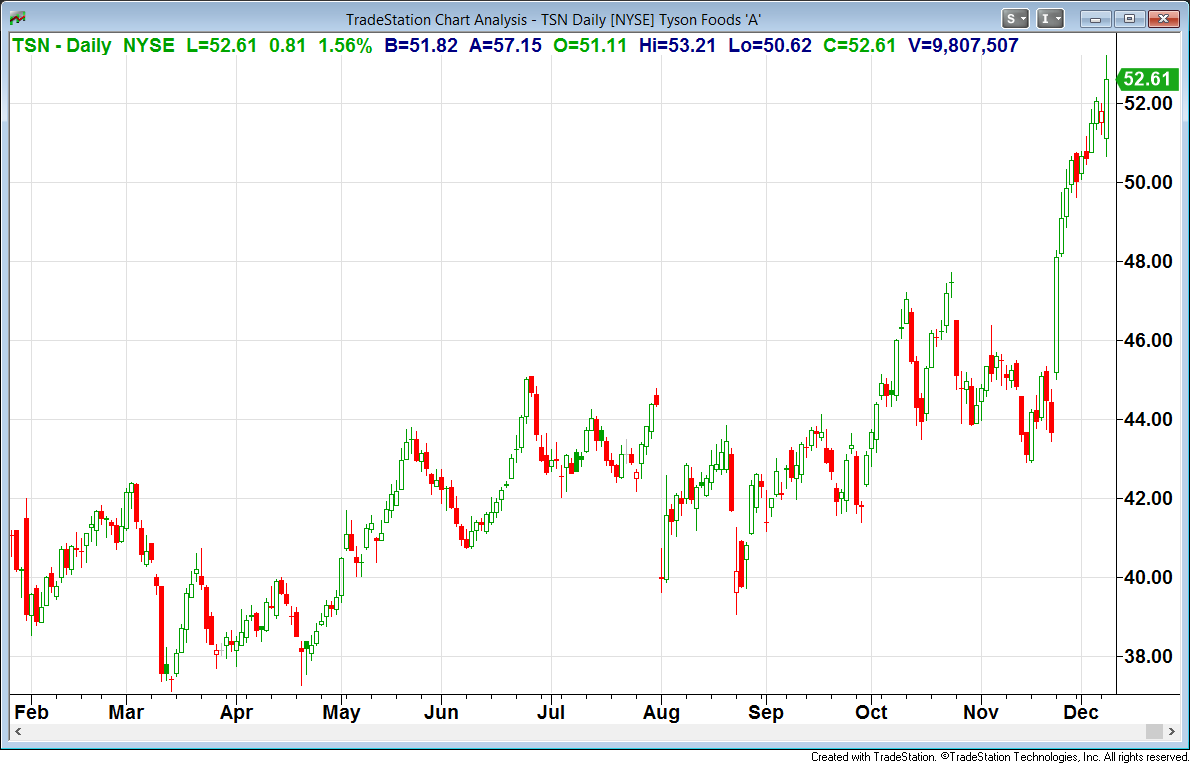Click the Dec date axis label

(1081, 713)
